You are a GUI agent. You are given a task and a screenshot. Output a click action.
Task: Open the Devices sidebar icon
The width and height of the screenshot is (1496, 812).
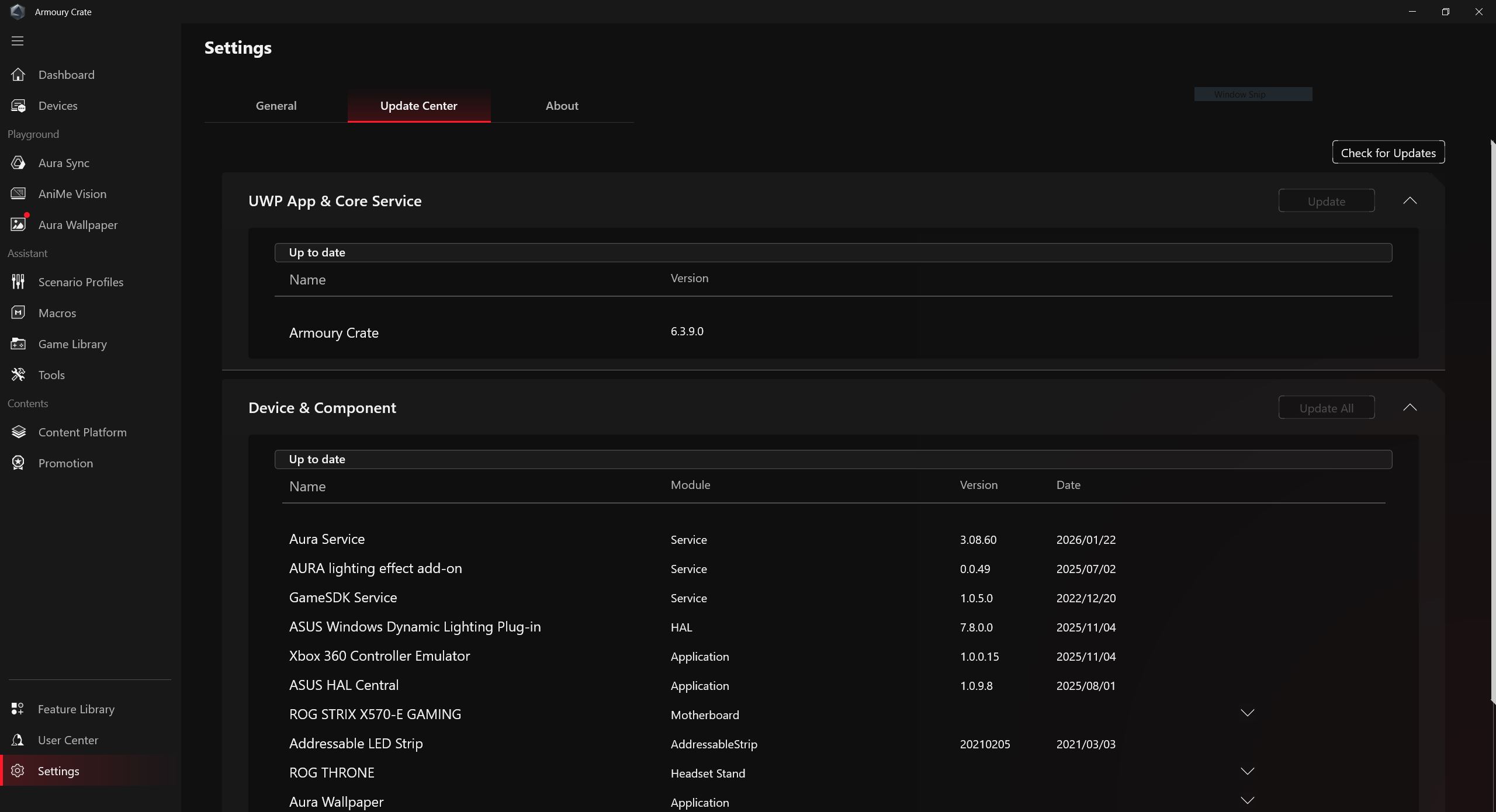pos(18,106)
